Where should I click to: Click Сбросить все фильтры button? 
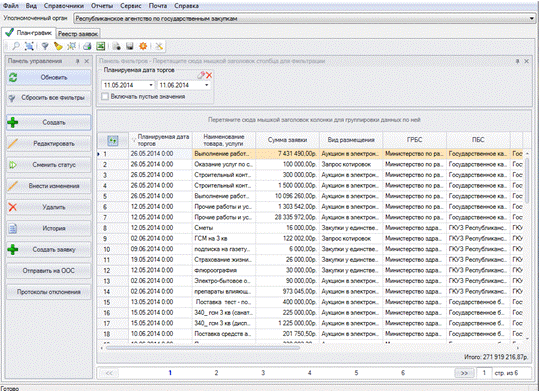[49, 98]
